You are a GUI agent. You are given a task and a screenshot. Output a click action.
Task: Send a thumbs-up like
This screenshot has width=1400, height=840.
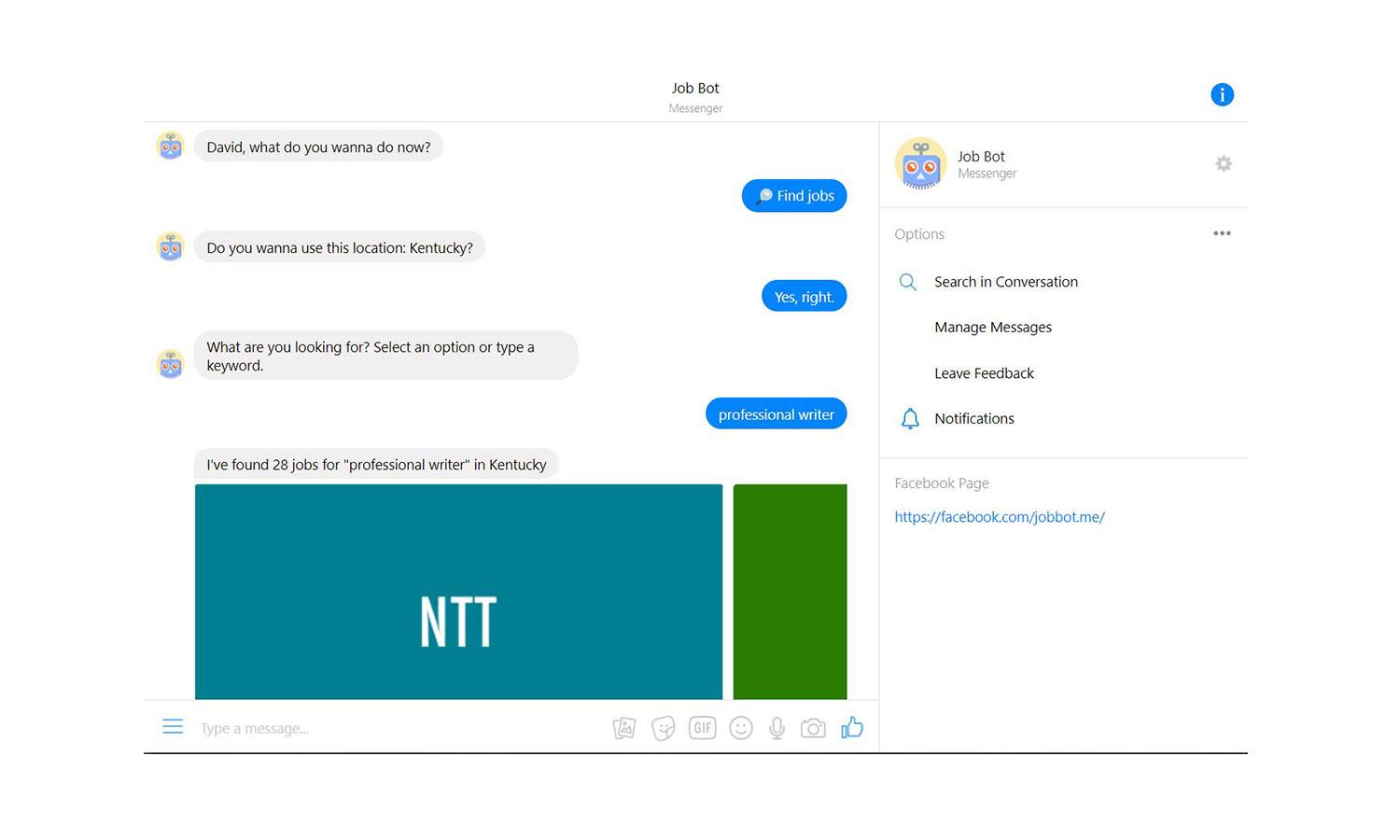[x=852, y=727]
